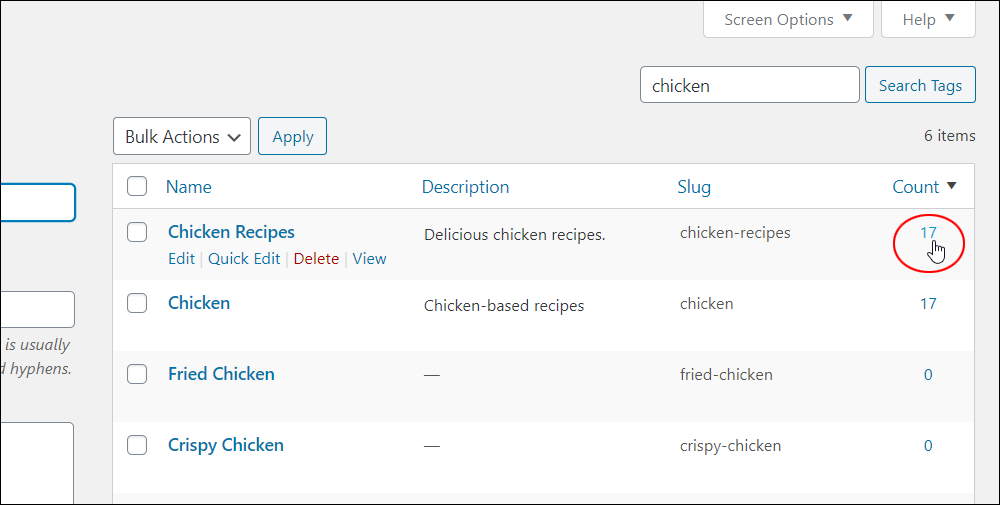Screen dimensions: 1000x505
Task: Click the search field containing "chicken"
Action: tap(749, 85)
